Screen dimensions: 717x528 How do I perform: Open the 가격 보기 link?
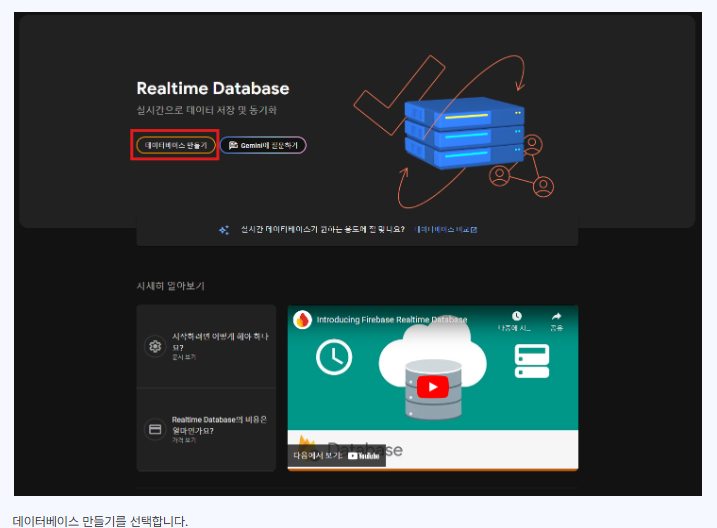coord(184,440)
